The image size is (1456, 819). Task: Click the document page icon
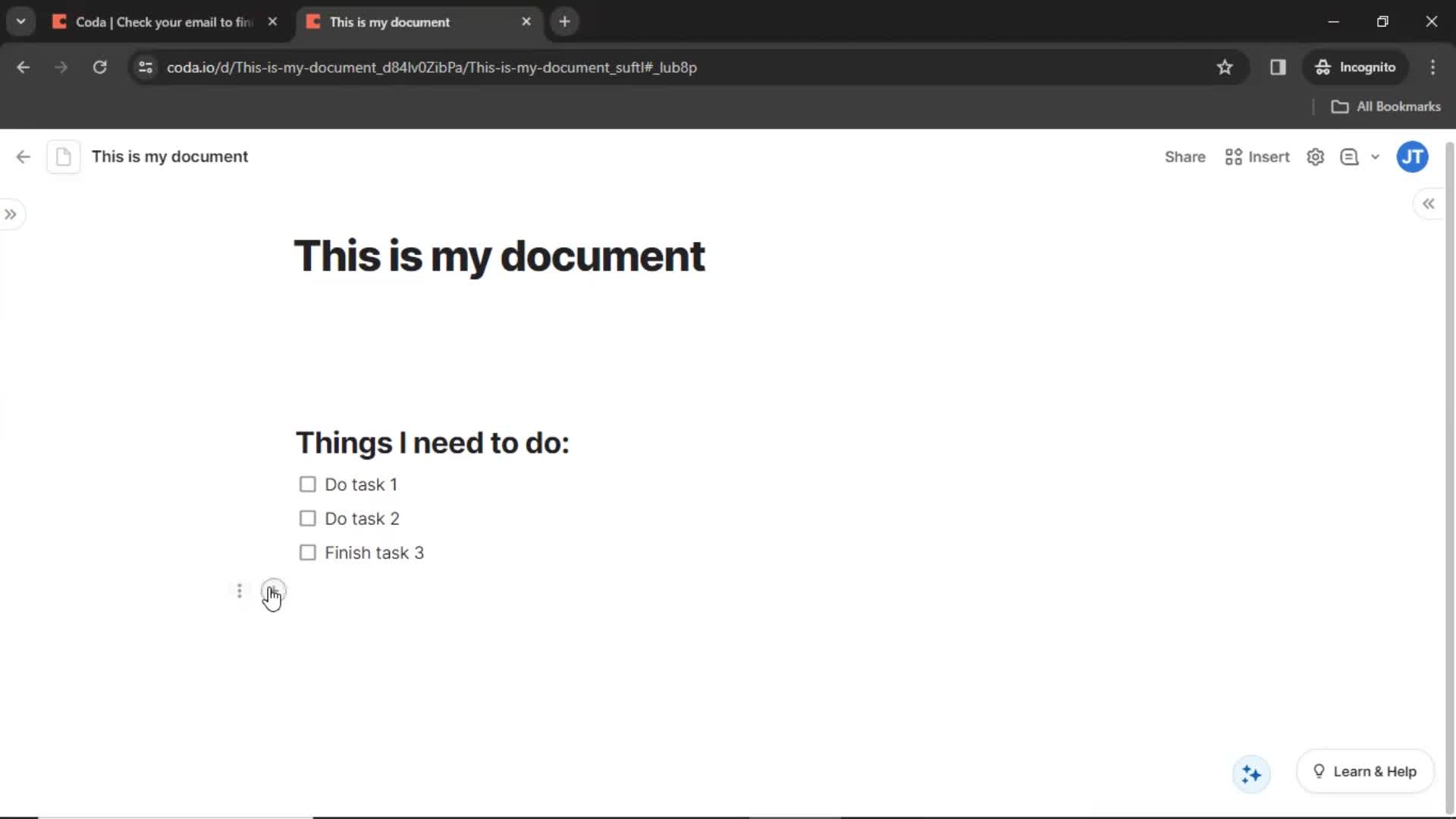(x=63, y=156)
